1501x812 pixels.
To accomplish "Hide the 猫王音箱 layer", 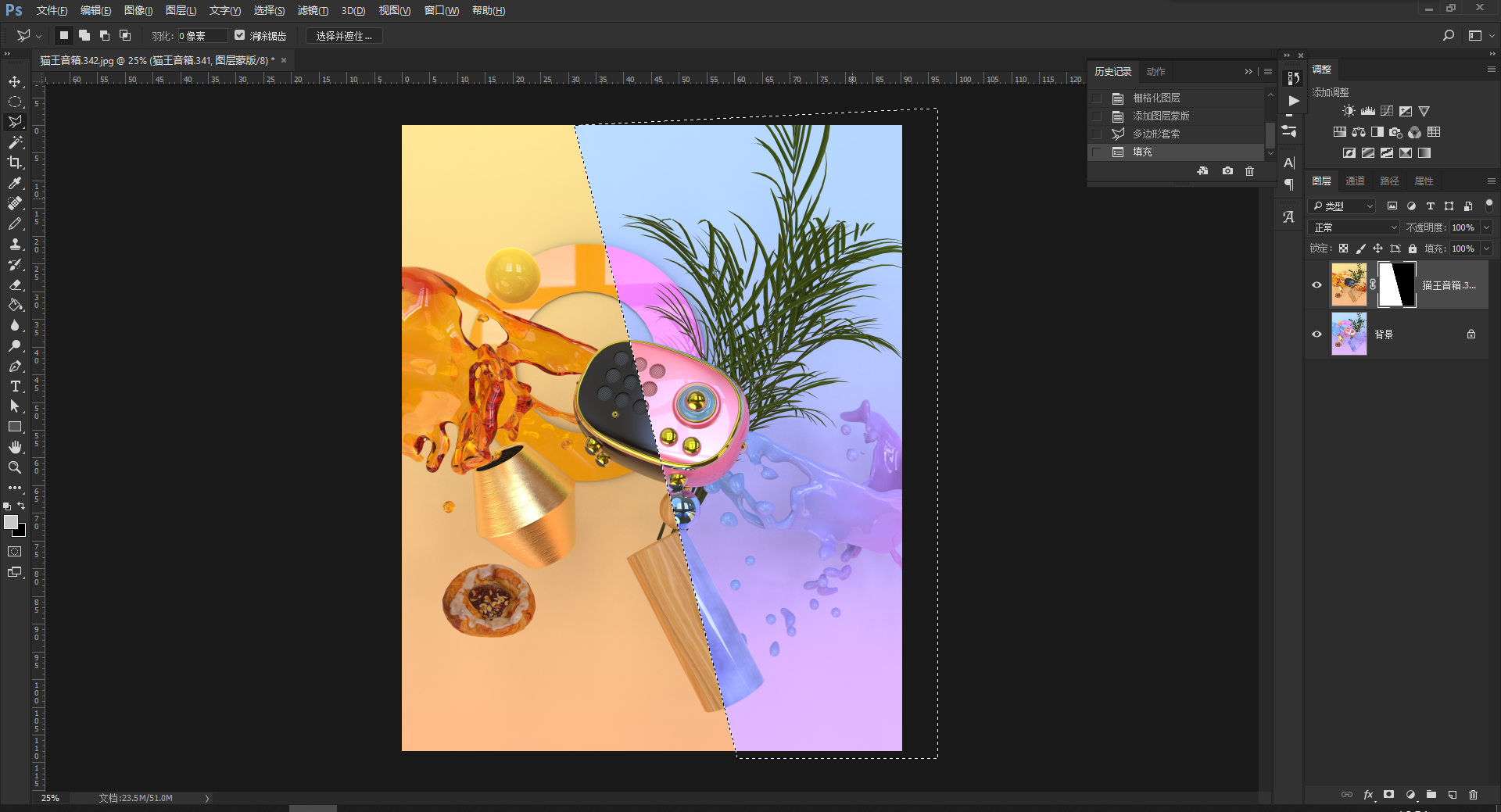I will click(1317, 284).
